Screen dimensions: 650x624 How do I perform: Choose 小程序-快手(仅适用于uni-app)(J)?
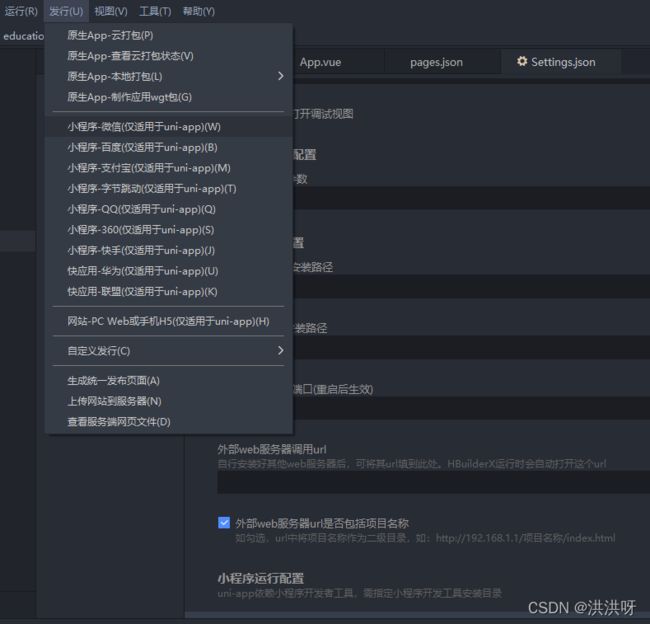point(169,250)
